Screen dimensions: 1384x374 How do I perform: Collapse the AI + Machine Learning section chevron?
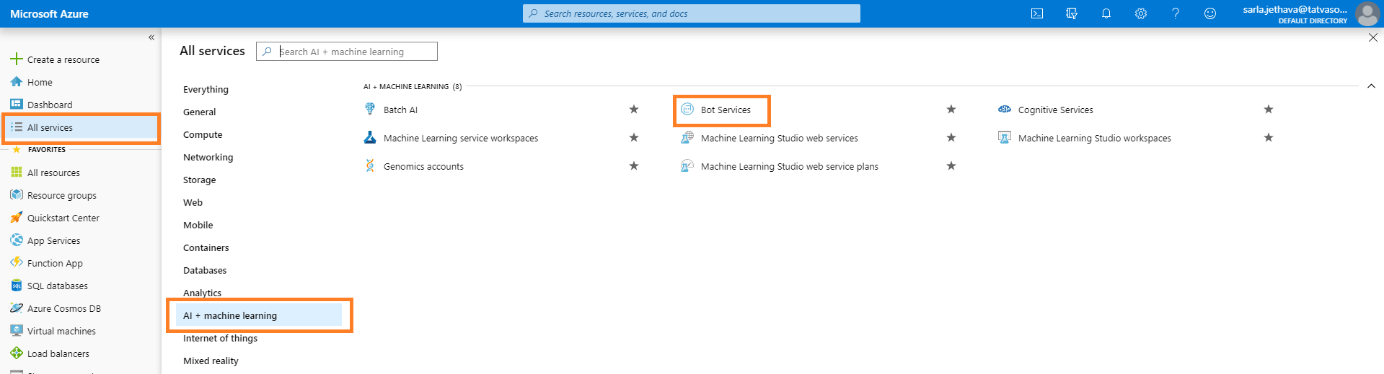pos(1371,86)
